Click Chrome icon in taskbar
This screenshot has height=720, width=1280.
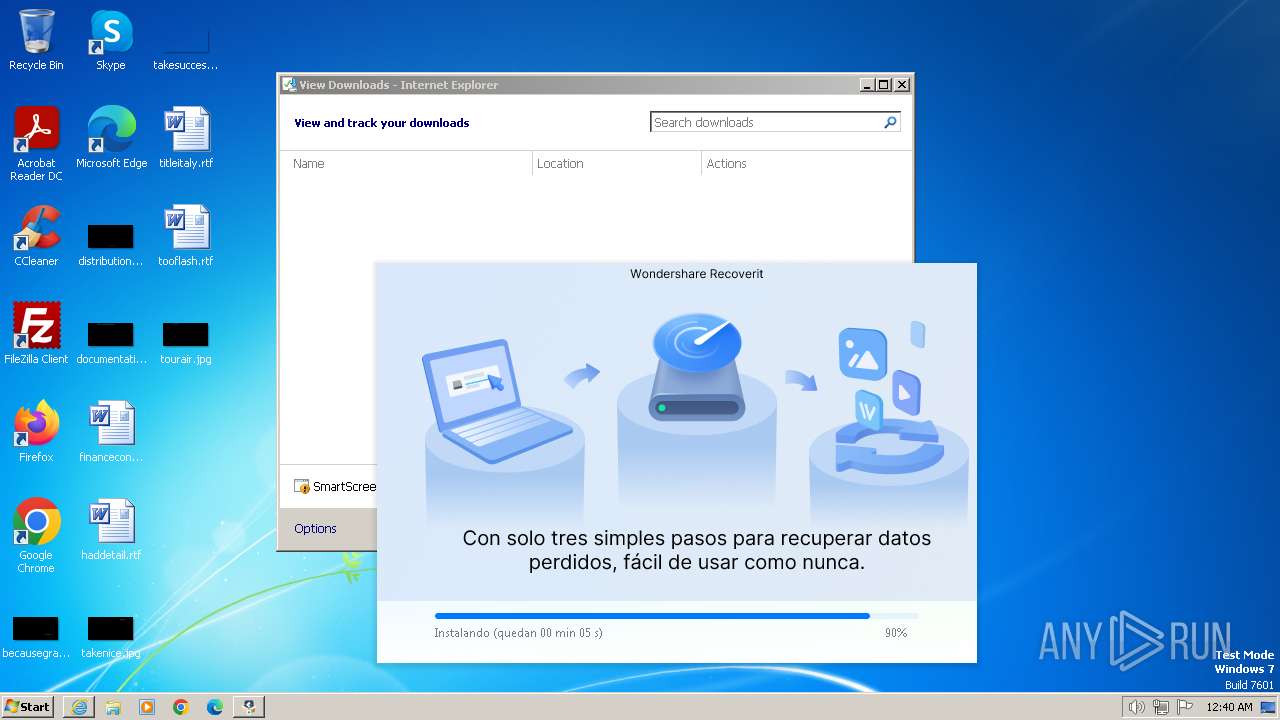pos(181,707)
